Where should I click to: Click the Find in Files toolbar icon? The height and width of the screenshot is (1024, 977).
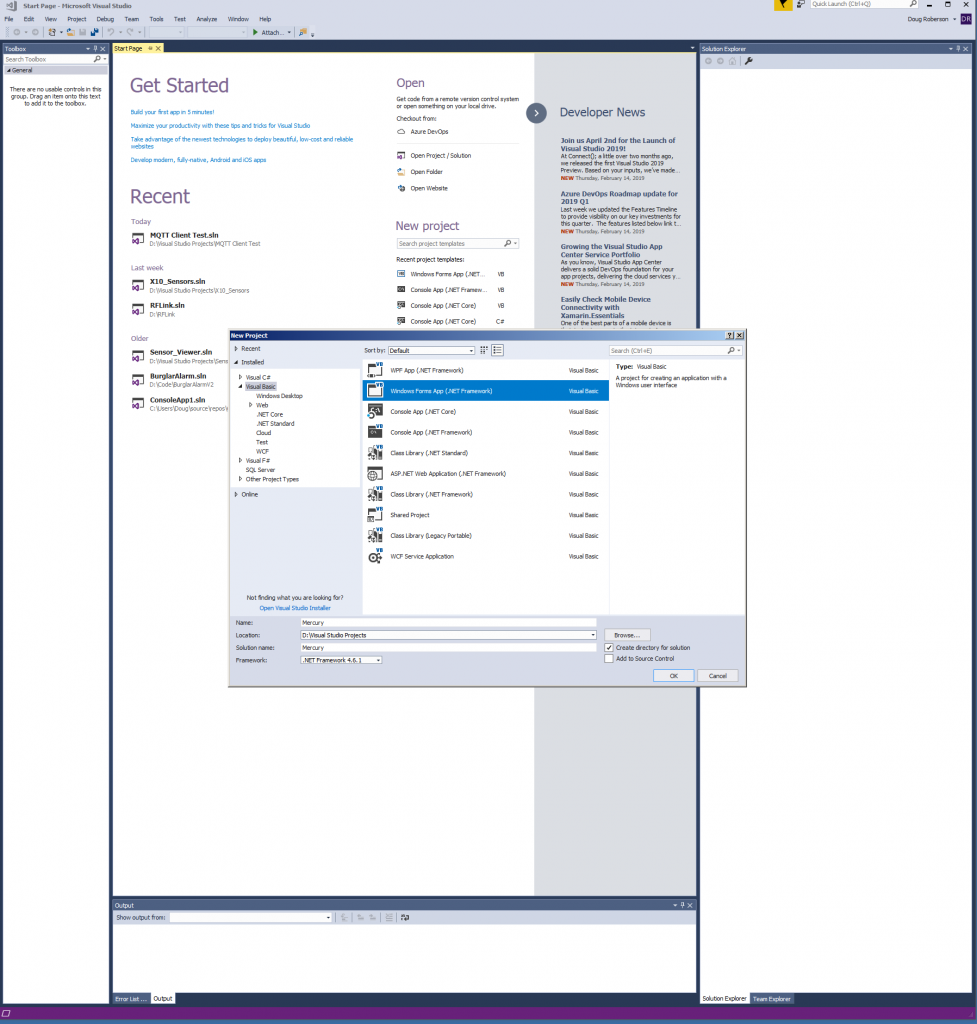302,32
